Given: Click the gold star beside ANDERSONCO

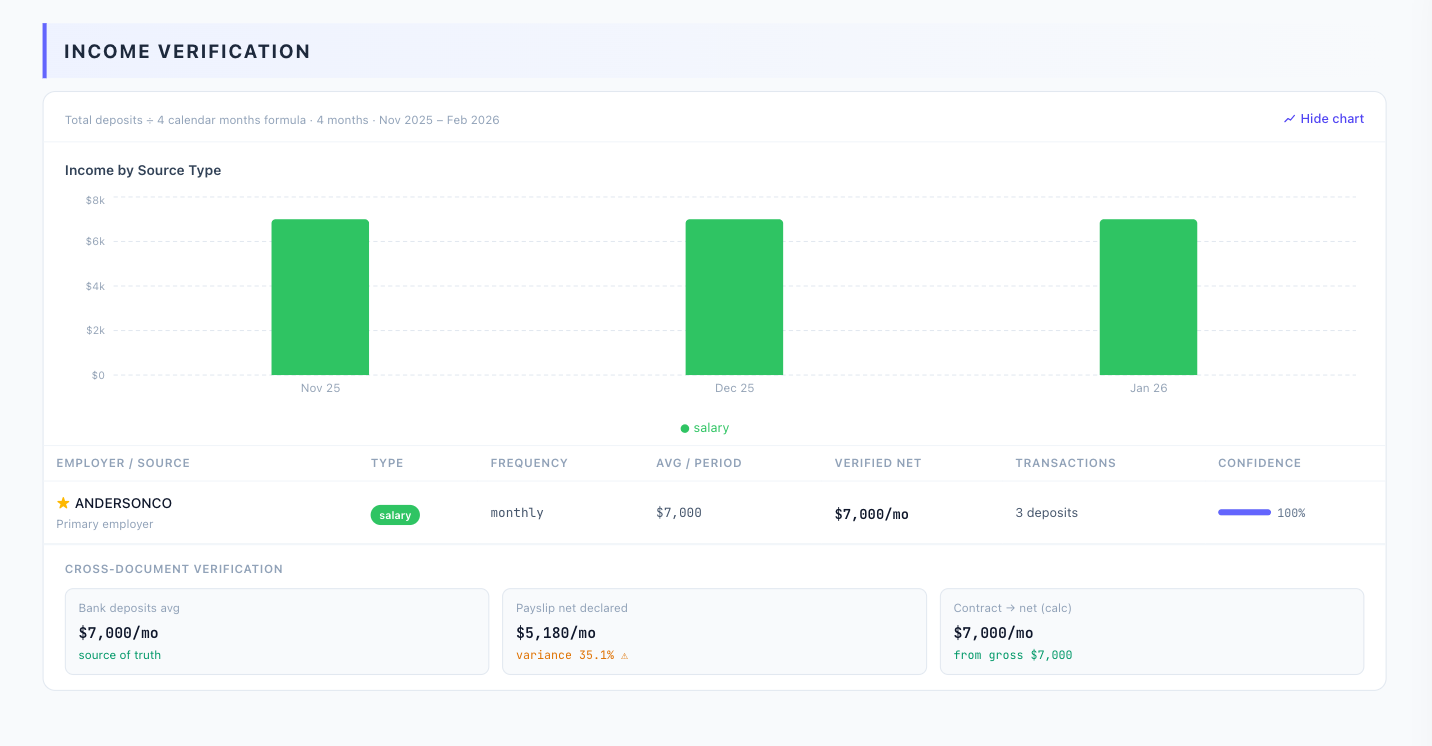Looking at the screenshot, I should (x=63, y=503).
